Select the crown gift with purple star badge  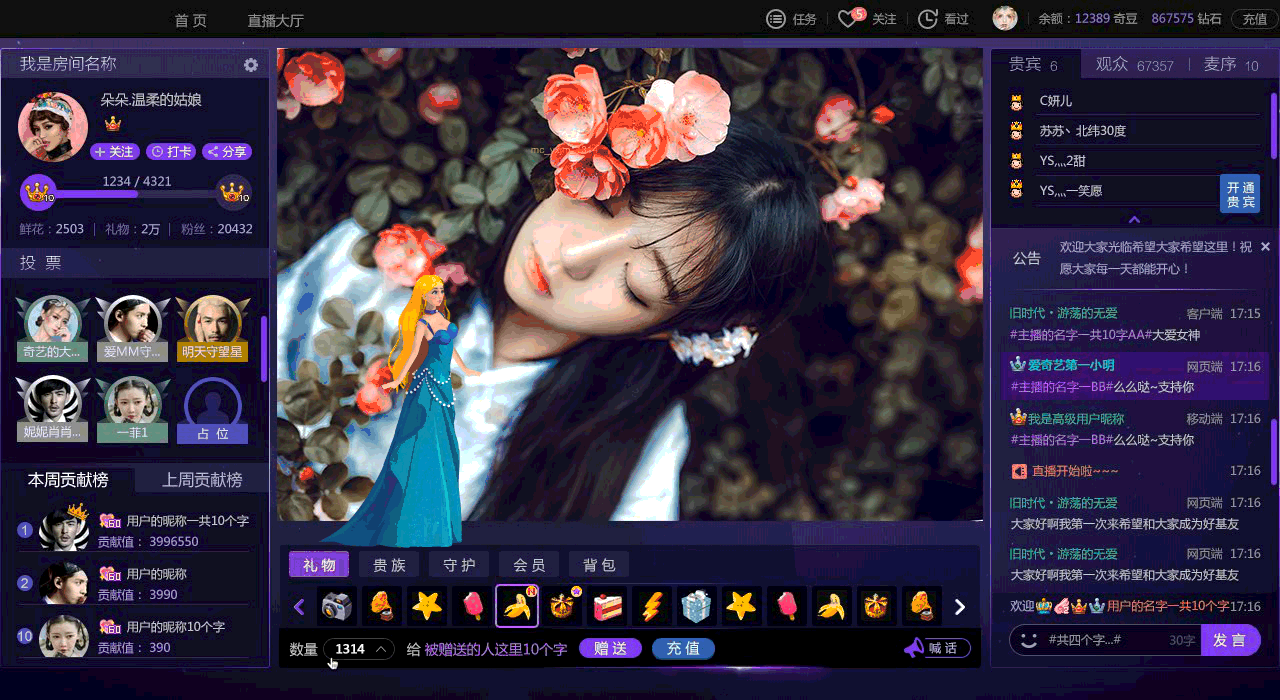click(x=562, y=606)
